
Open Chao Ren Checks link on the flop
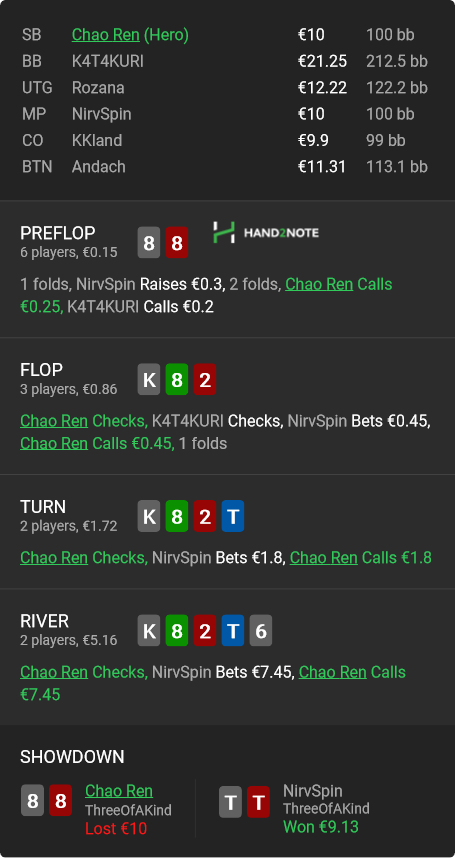pyautogui.click(x=54, y=421)
